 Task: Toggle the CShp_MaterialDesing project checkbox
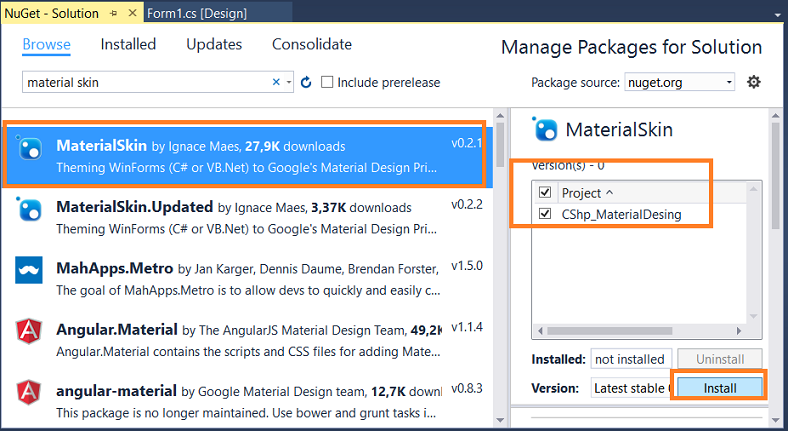point(545,214)
